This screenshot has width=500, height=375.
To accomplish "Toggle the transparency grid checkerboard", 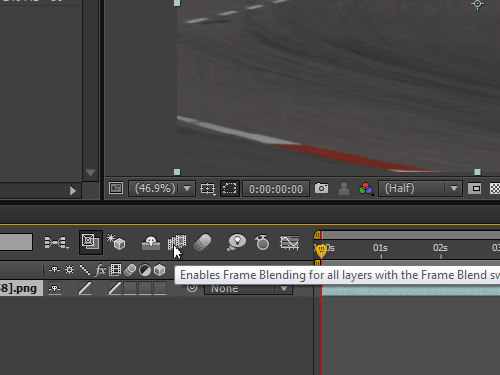I will (x=495, y=189).
